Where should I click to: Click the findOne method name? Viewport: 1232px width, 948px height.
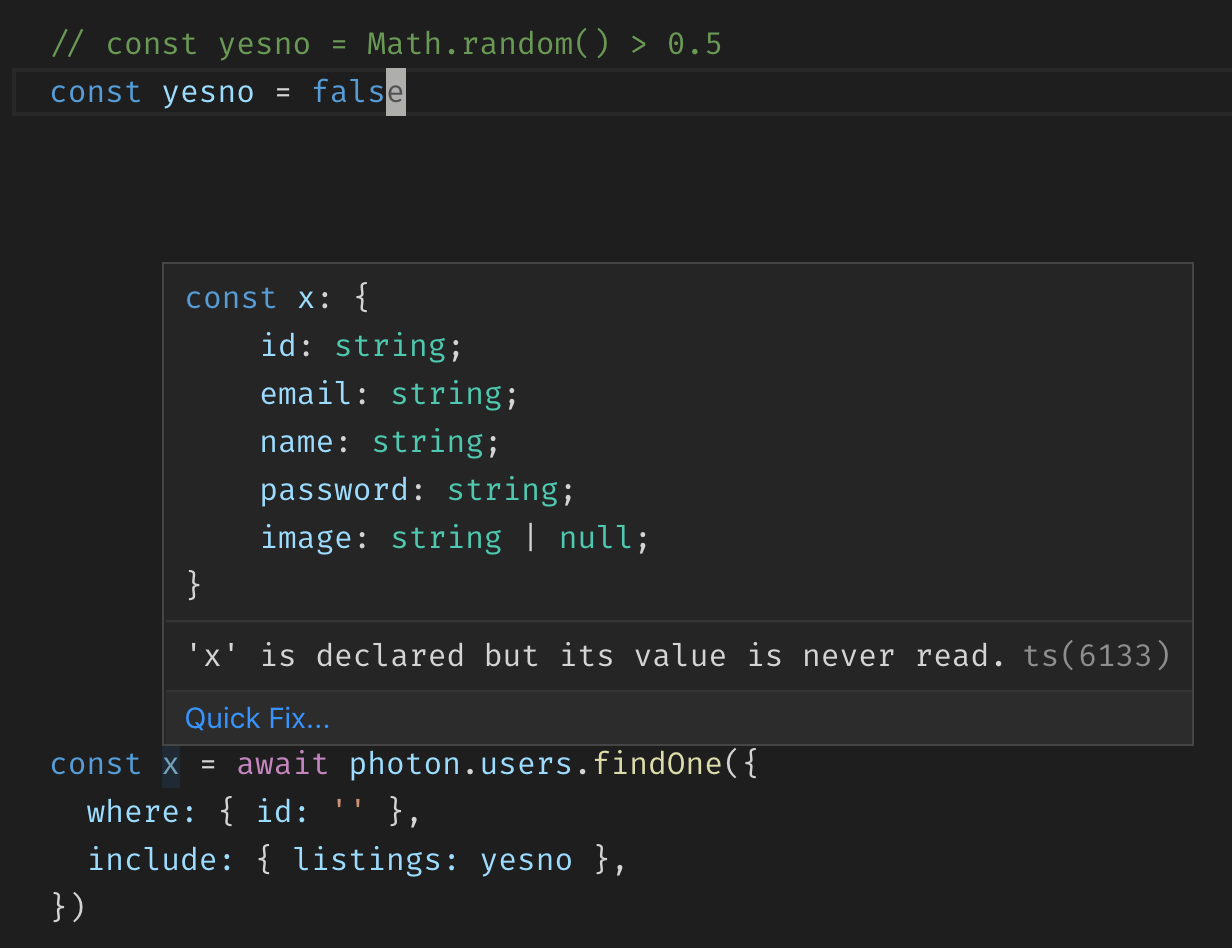pos(657,763)
